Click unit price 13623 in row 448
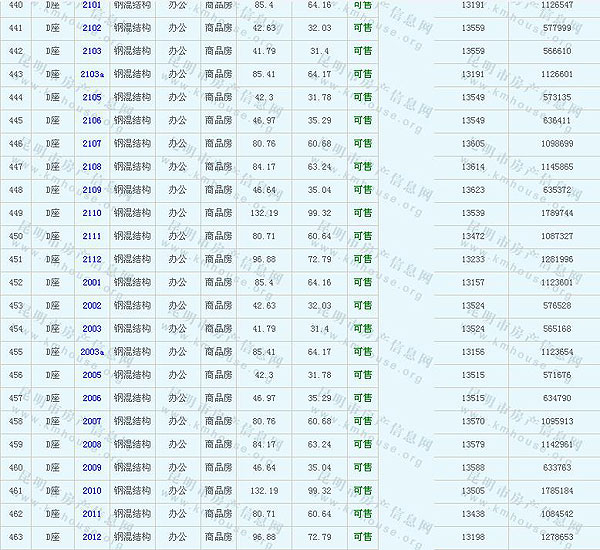 (x=473, y=190)
